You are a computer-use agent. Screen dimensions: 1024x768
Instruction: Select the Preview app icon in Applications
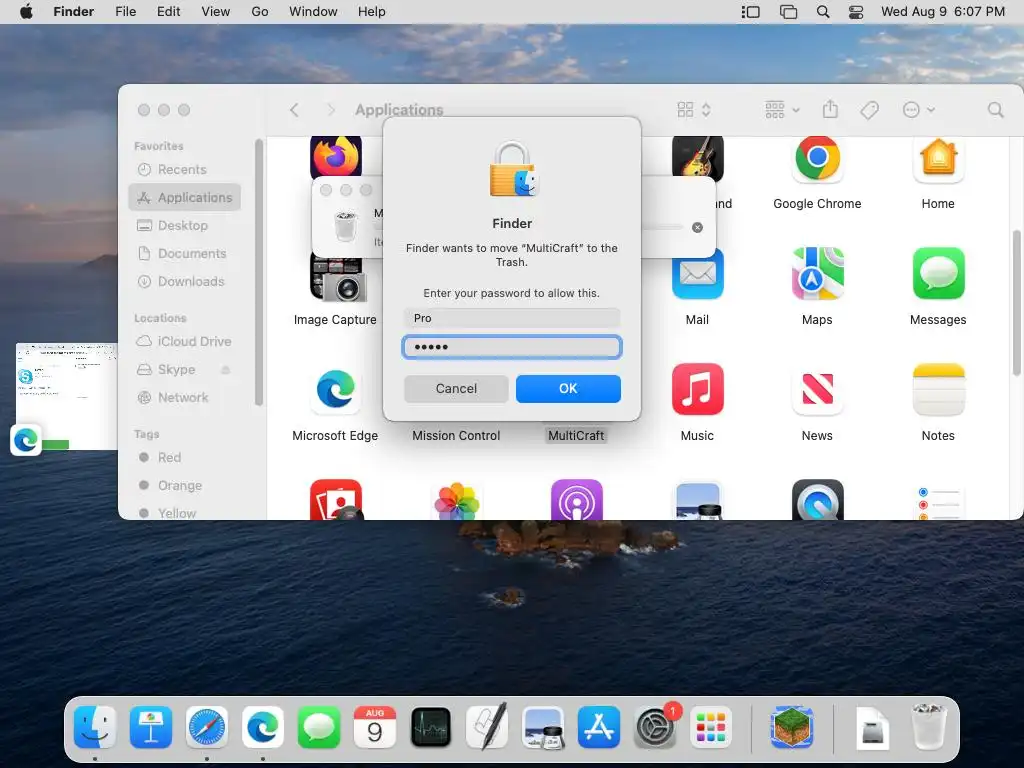[x=697, y=501]
